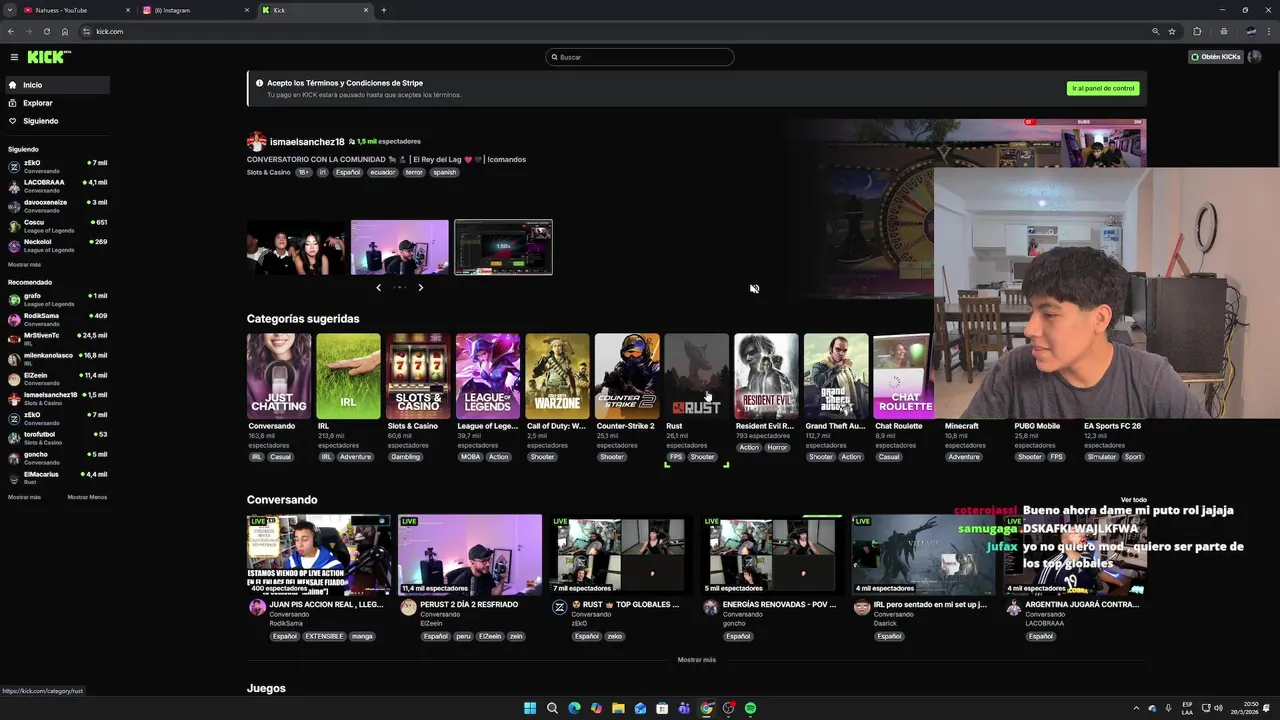
Task: Open Coscu channel in the sidebar
Action: tap(56, 226)
